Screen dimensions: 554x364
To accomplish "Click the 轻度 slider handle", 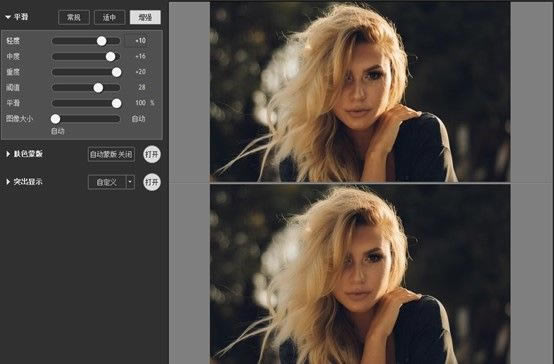I will (x=102, y=41).
